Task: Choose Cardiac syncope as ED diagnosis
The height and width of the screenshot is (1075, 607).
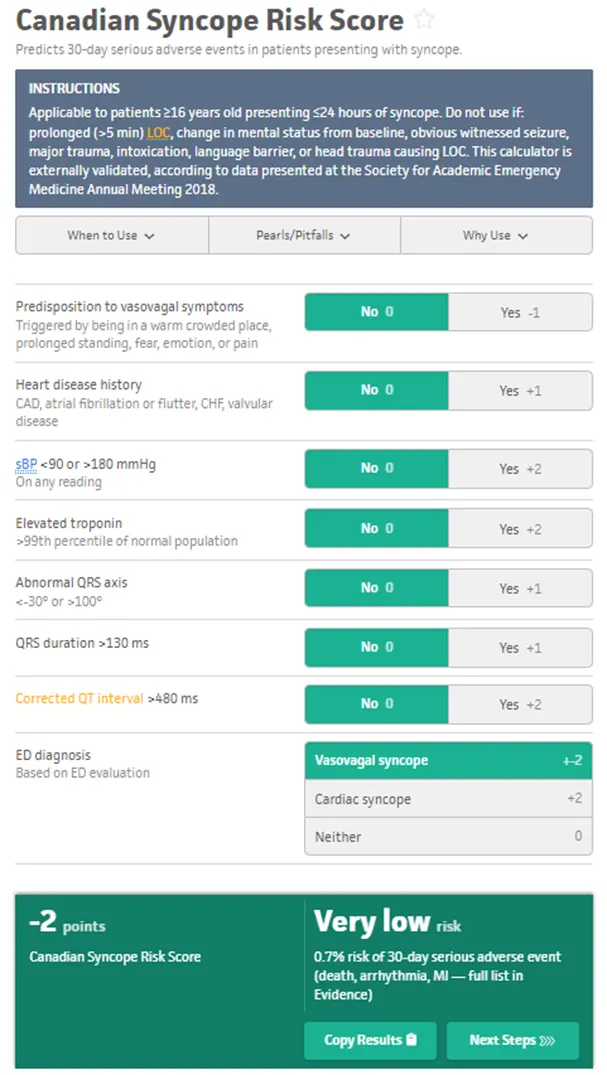Action: (448, 799)
